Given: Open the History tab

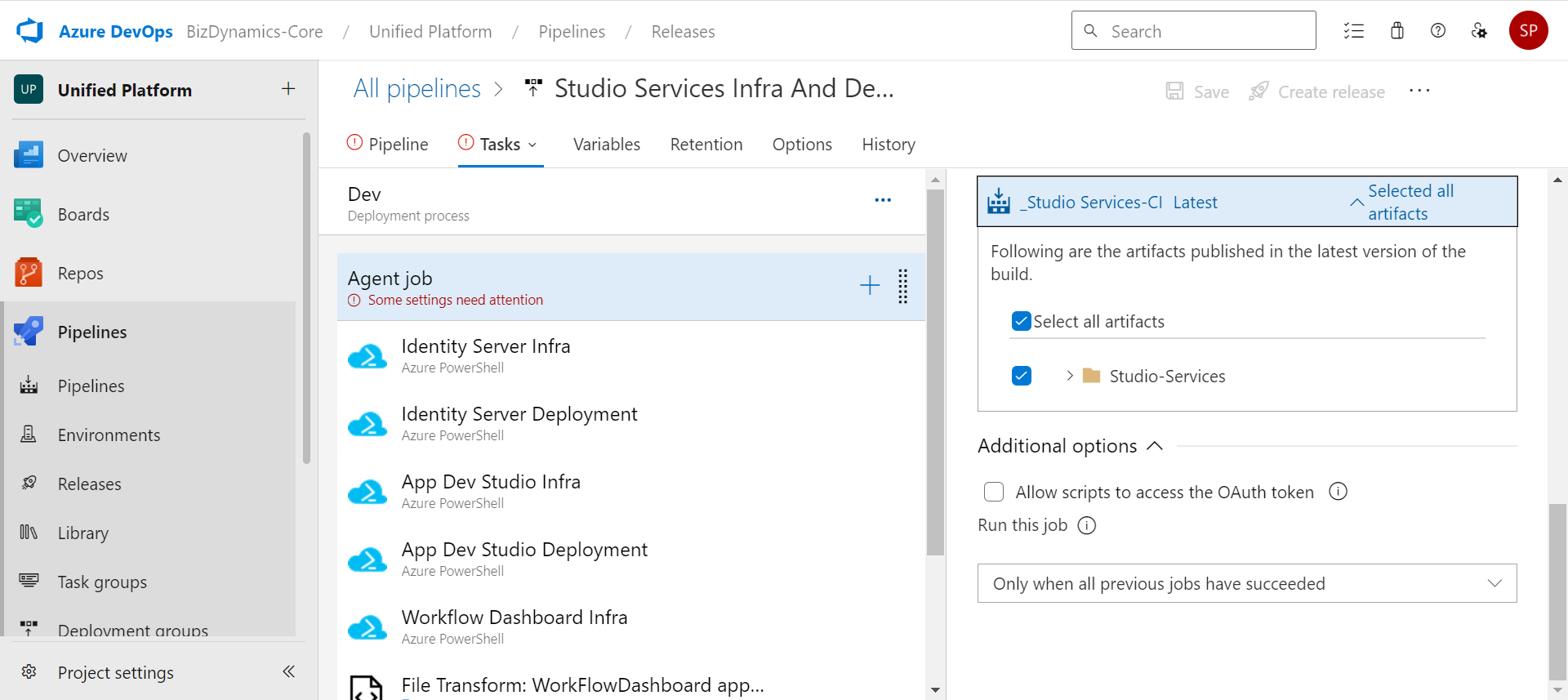Looking at the screenshot, I should tap(889, 145).
